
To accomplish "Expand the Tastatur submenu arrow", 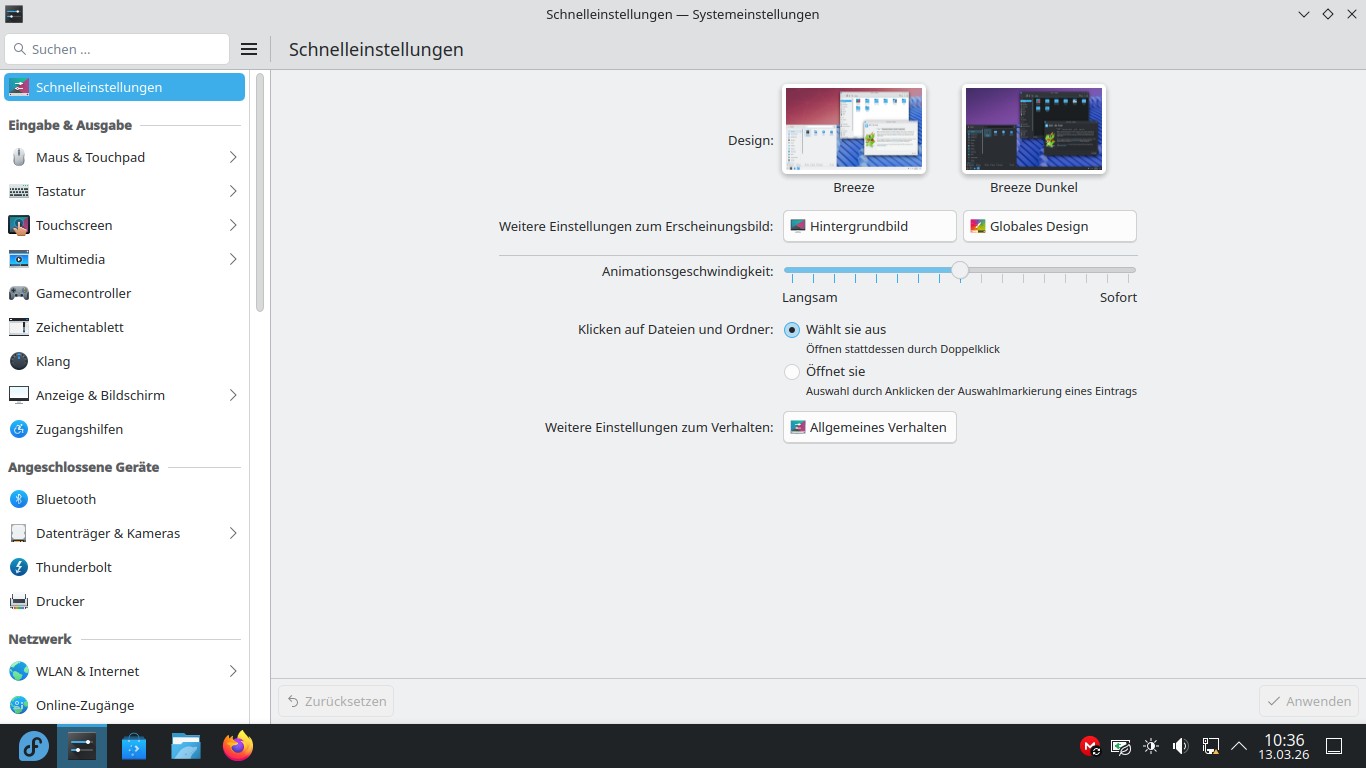I will [x=232, y=191].
